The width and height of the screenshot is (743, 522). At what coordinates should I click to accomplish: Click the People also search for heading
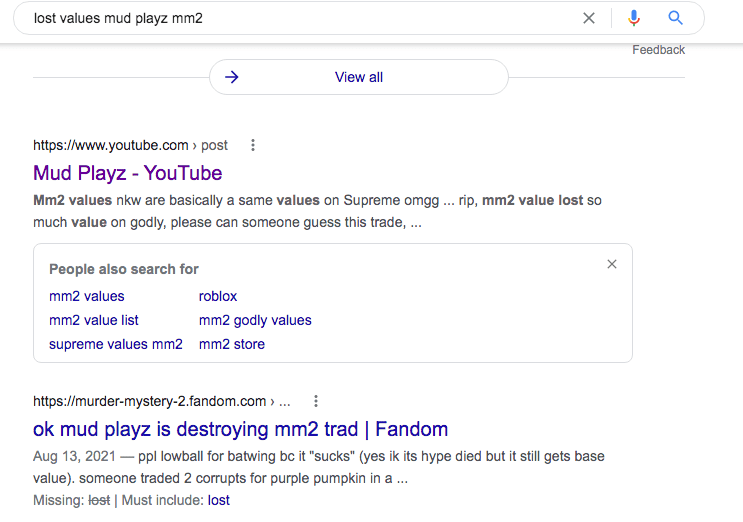coord(124,269)
